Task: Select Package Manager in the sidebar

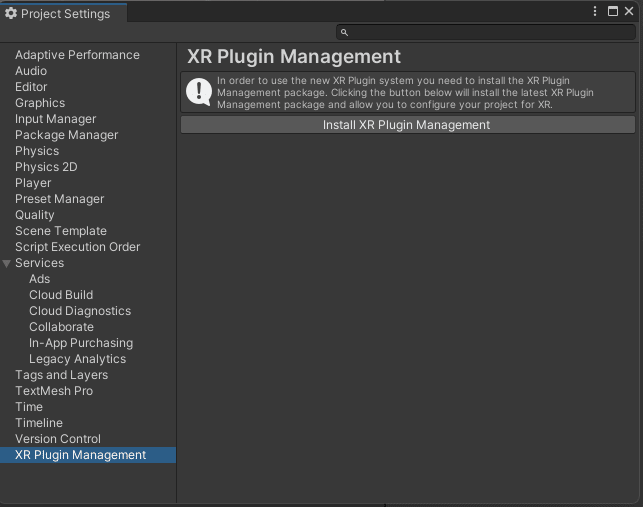Action: click(67, 135)
